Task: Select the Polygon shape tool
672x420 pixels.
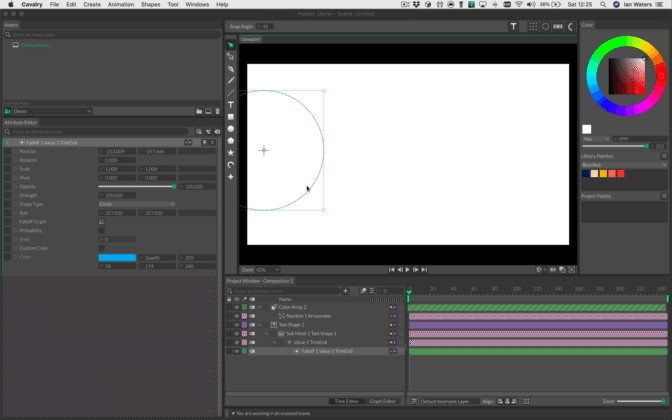Action: point(231,140)
